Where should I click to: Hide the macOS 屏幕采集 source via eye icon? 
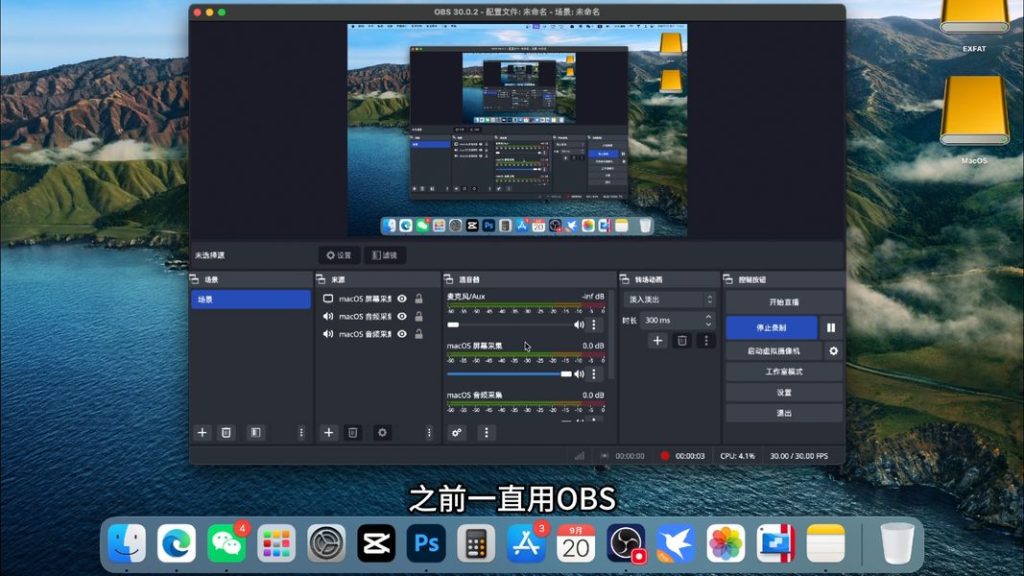(402, 298)
